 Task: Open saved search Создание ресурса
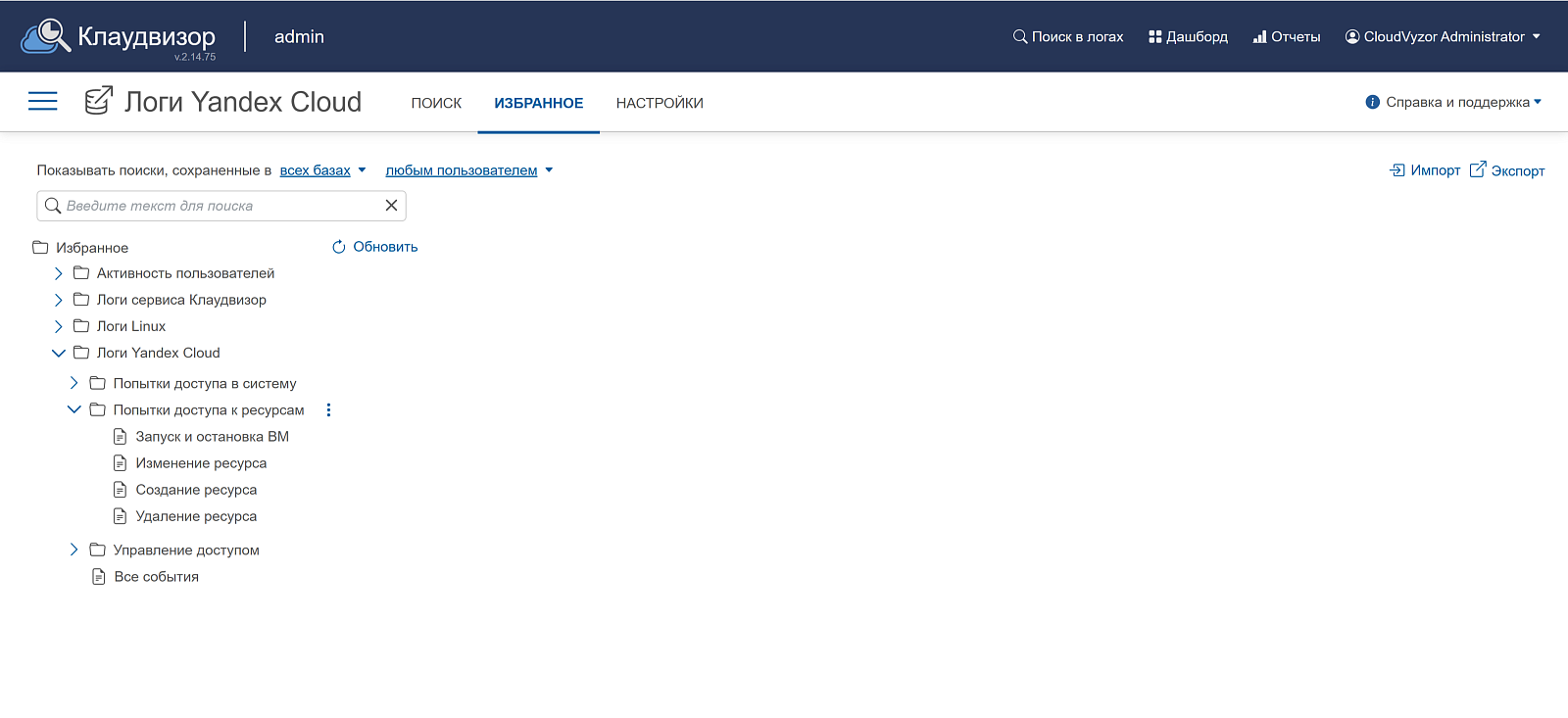(196, 490)
